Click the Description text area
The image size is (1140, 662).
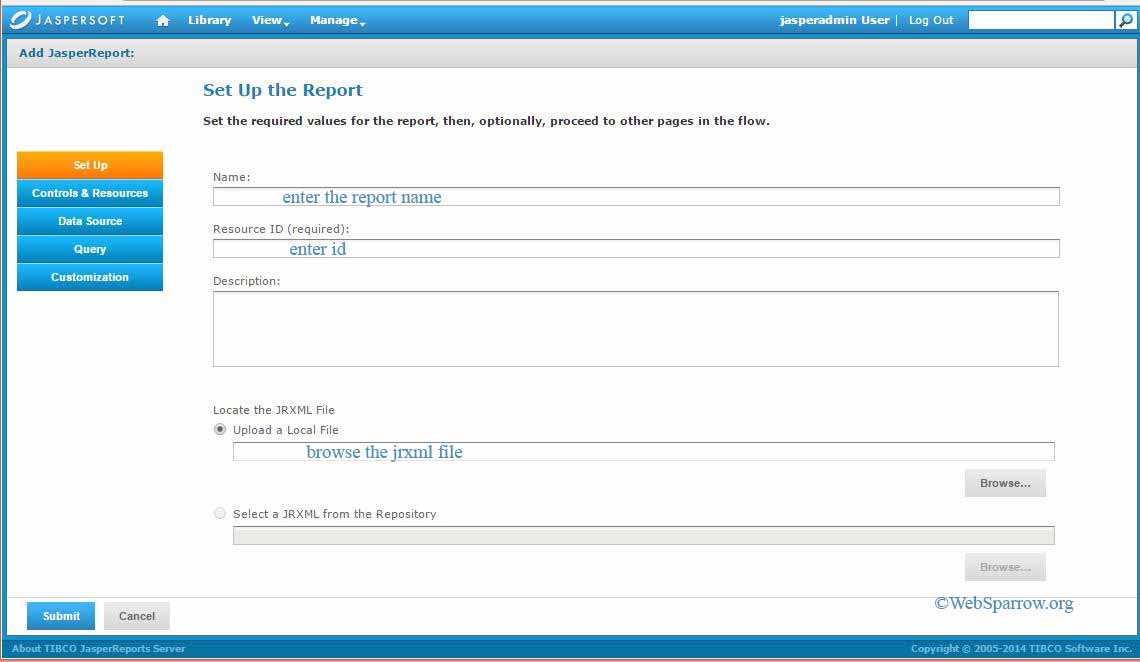tap(635, 328)
